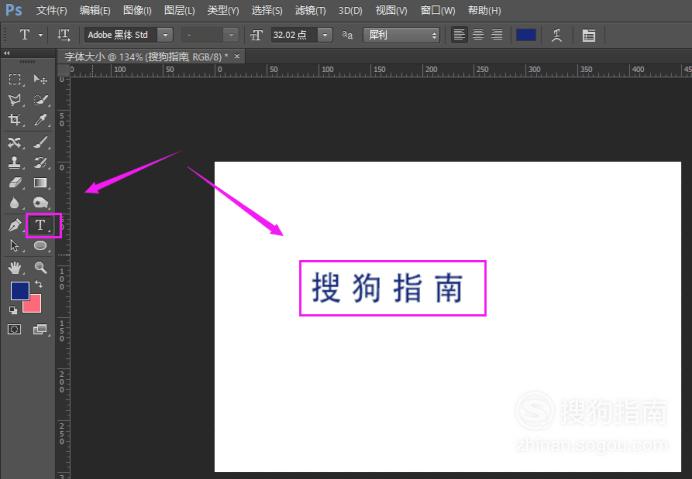692x479 pixels.
Task: Toggle Character and Paragraph panels
Action: [589, 35]
